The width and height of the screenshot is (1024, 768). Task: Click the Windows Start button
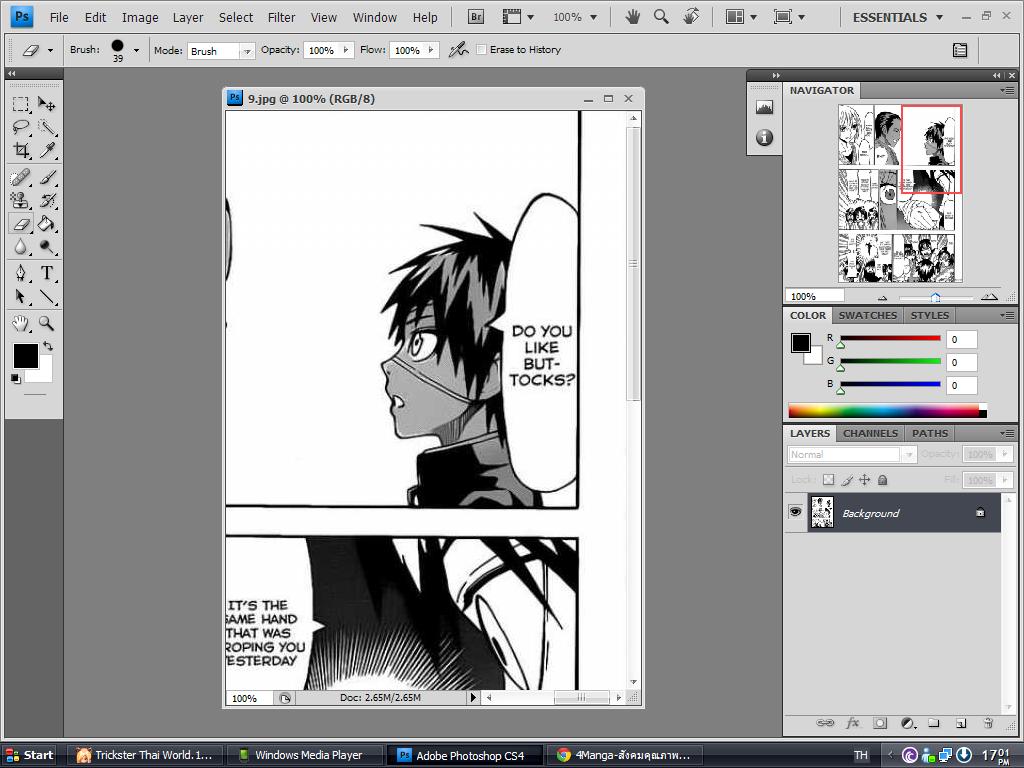(x=29, y=755)
